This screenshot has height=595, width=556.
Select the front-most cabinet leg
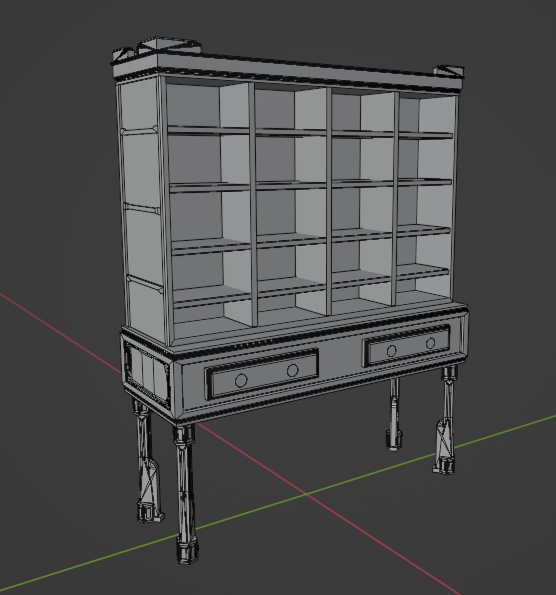pyautogui.click(x=185, y=493)
